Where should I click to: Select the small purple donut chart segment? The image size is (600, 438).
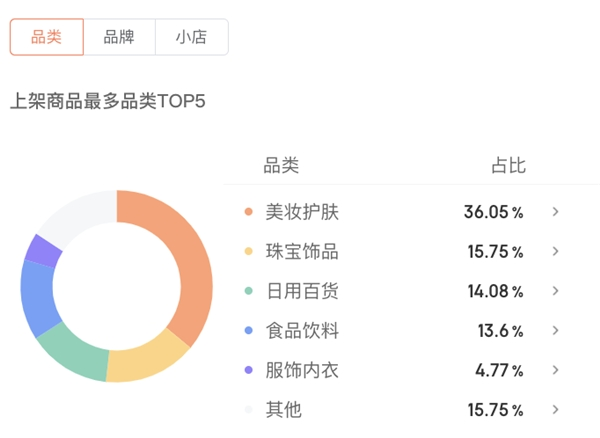pos(43,249)
